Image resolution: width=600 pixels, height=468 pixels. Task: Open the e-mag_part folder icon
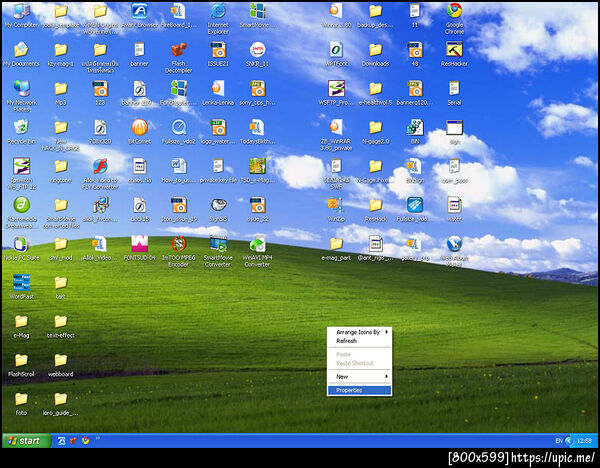(336, 248)
